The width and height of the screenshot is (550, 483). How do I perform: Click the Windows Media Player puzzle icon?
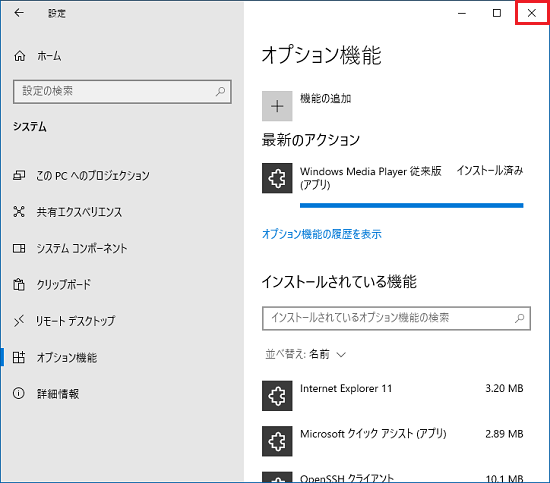pyautogui.click(x=277, y=178)
